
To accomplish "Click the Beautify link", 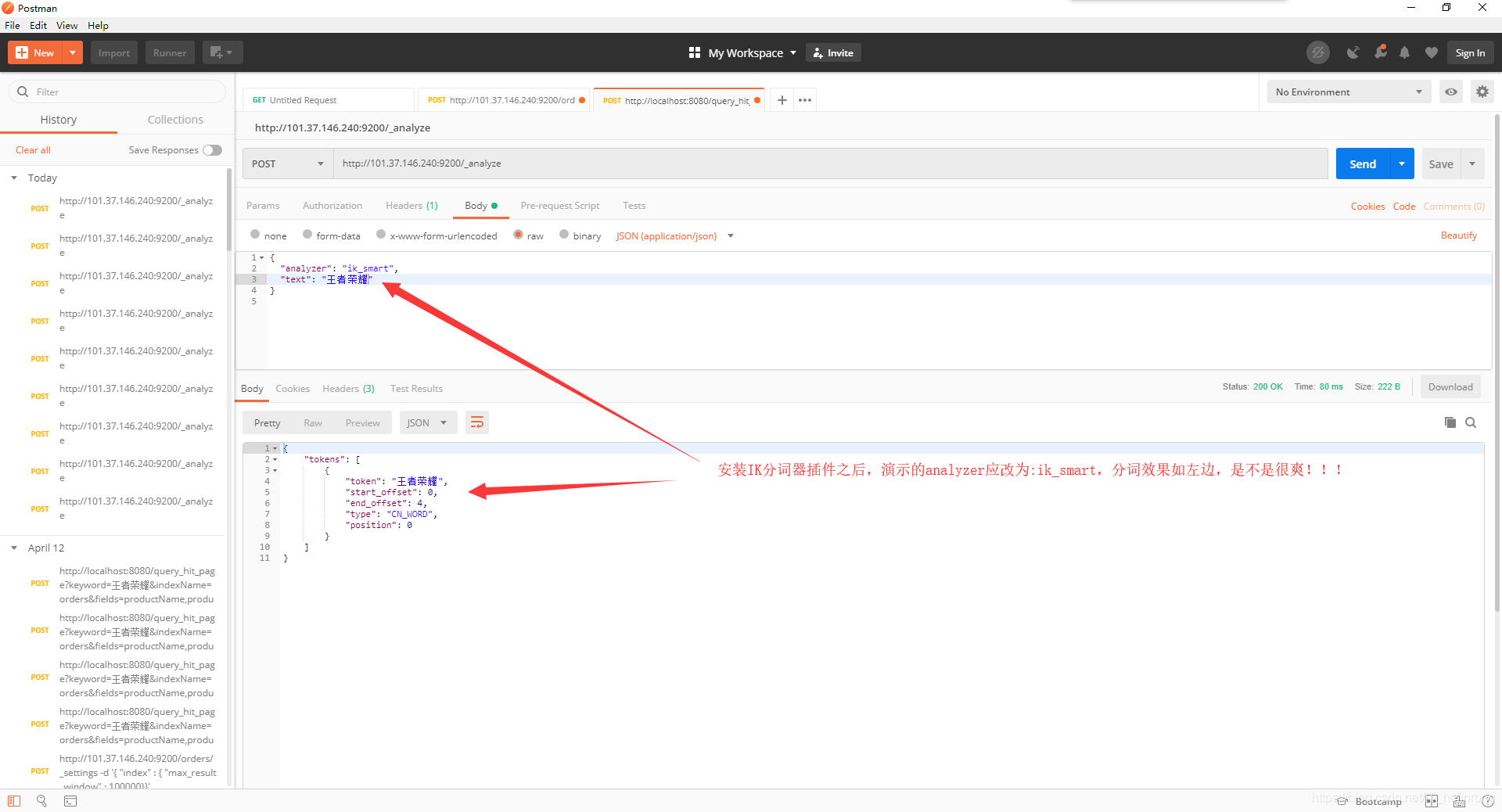I will click(x=1459, y=235).
